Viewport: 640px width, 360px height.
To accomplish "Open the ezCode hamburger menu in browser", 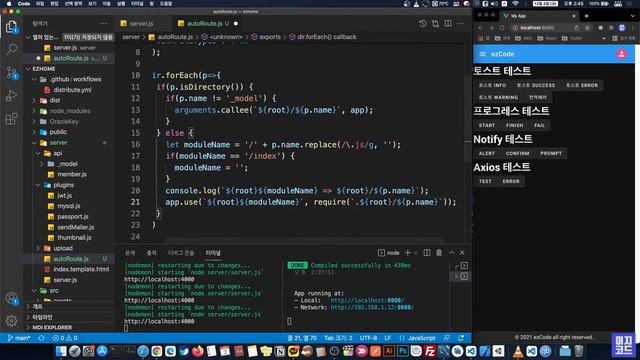I will tap(483, 54).
